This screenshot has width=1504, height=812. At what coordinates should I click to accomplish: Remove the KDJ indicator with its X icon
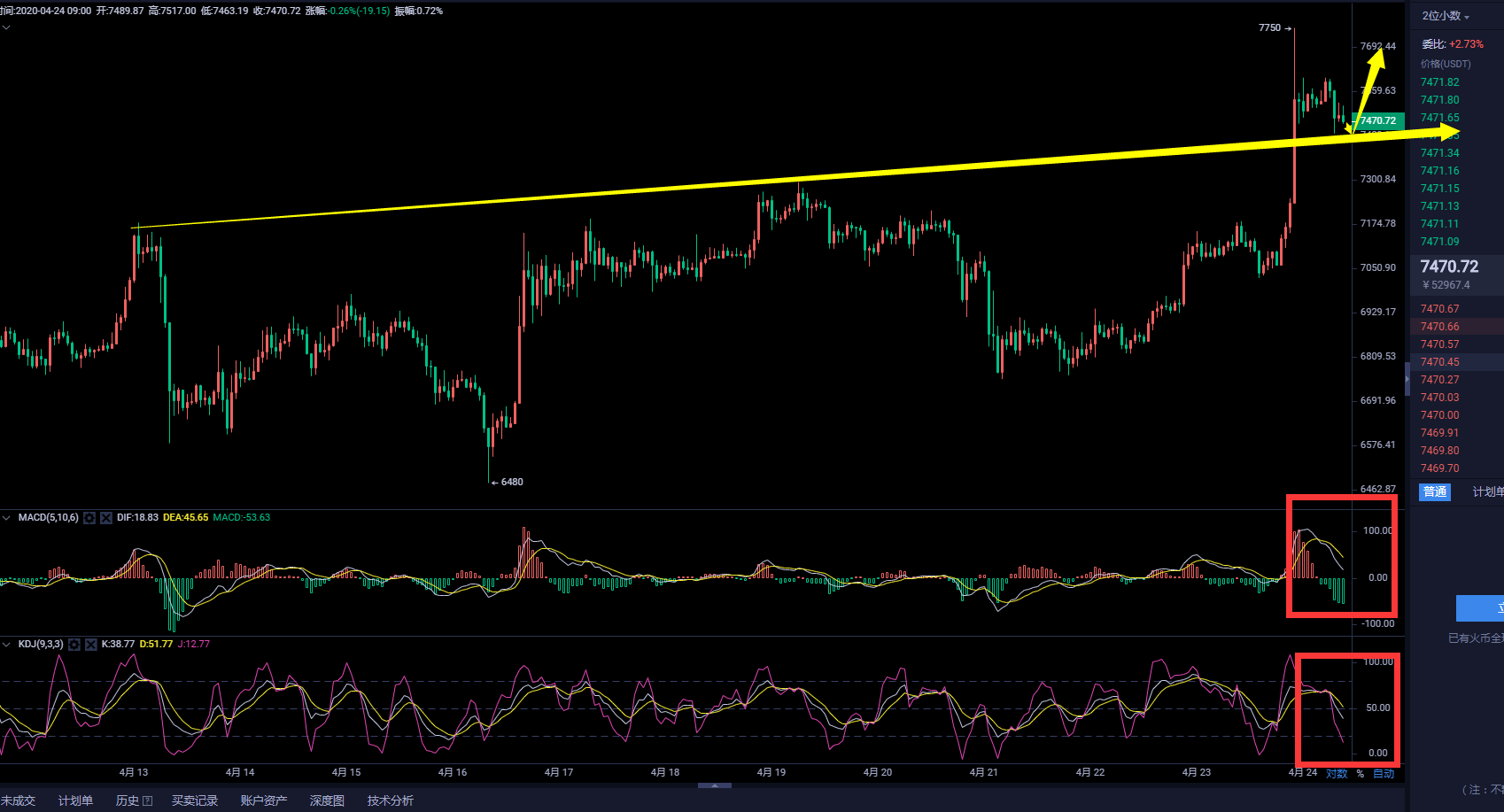click(x=91, y=645)
